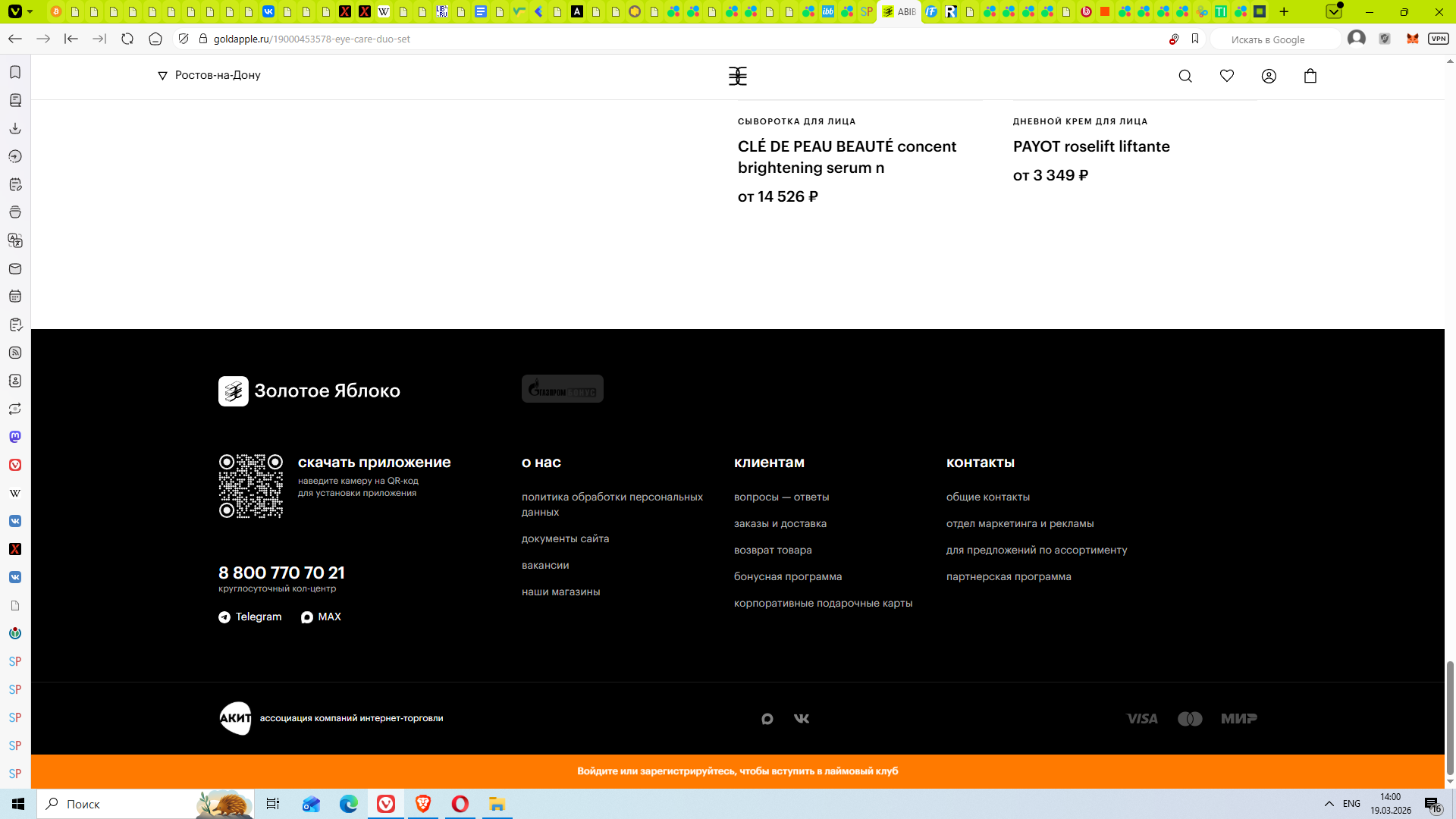Bookmark this page via address bar icon

pyautogui.click(x=1195, y=39)
